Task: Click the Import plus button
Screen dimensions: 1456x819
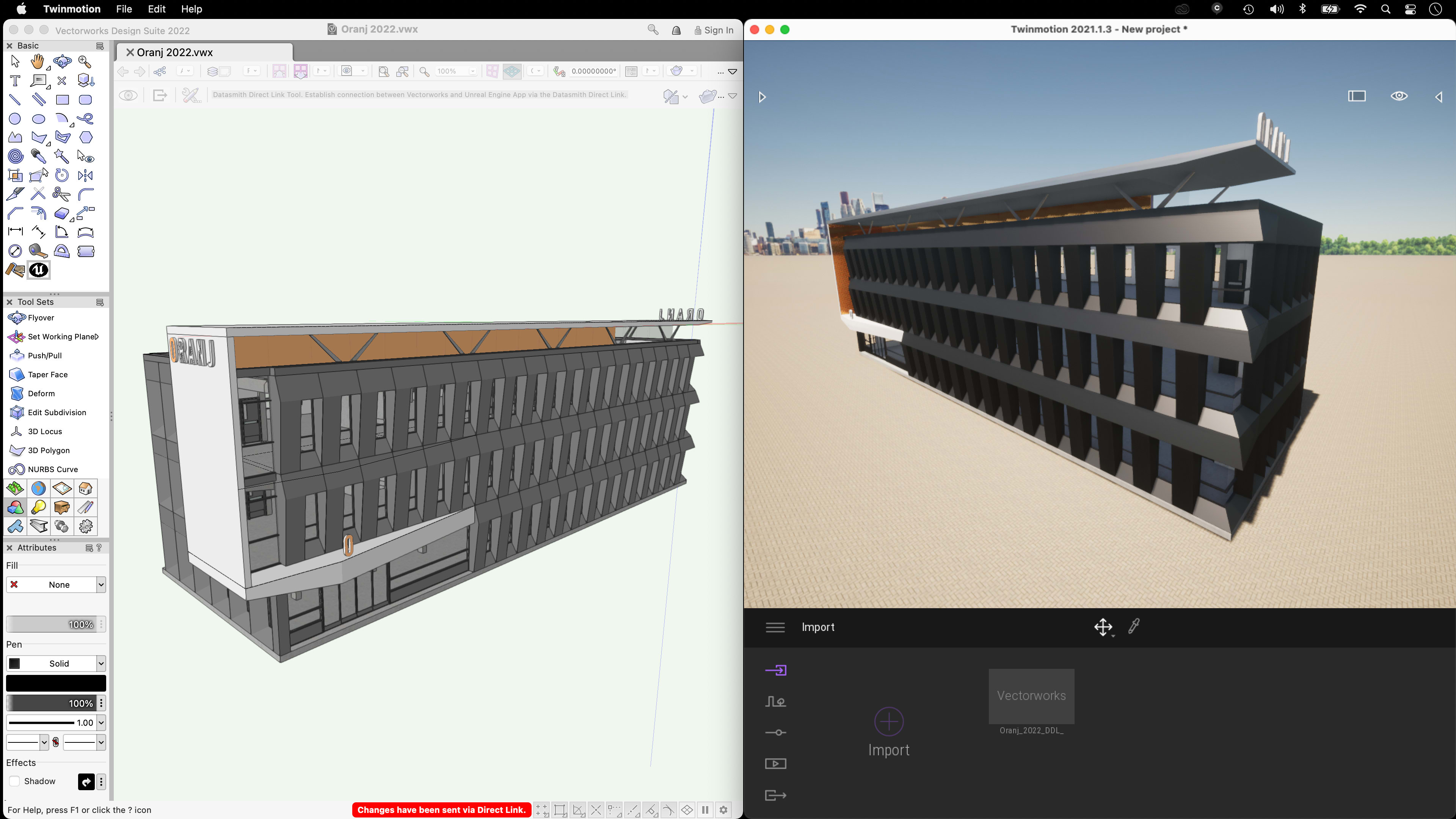Action: pos(888,721)
